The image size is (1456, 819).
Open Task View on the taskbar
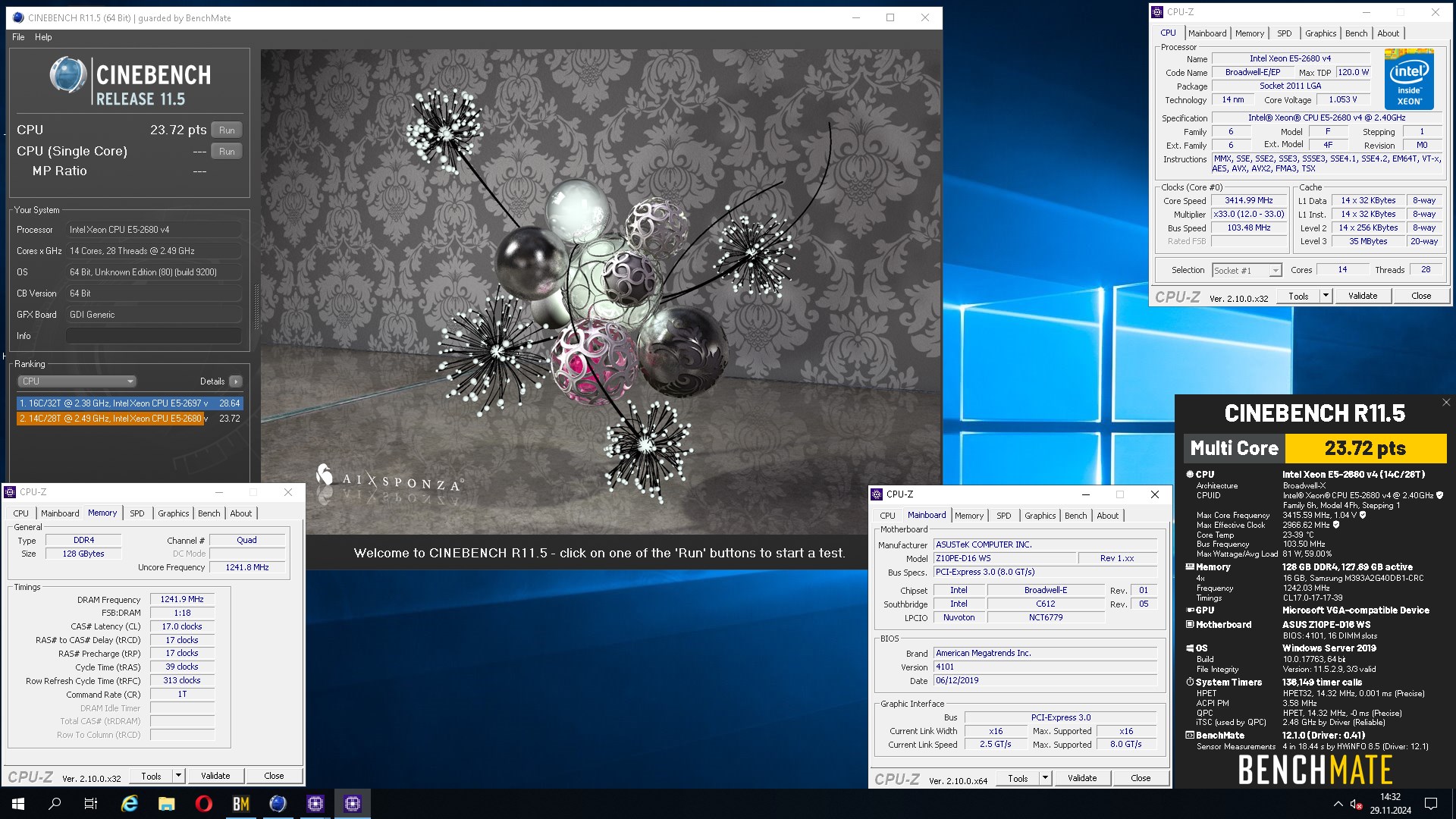91,804
